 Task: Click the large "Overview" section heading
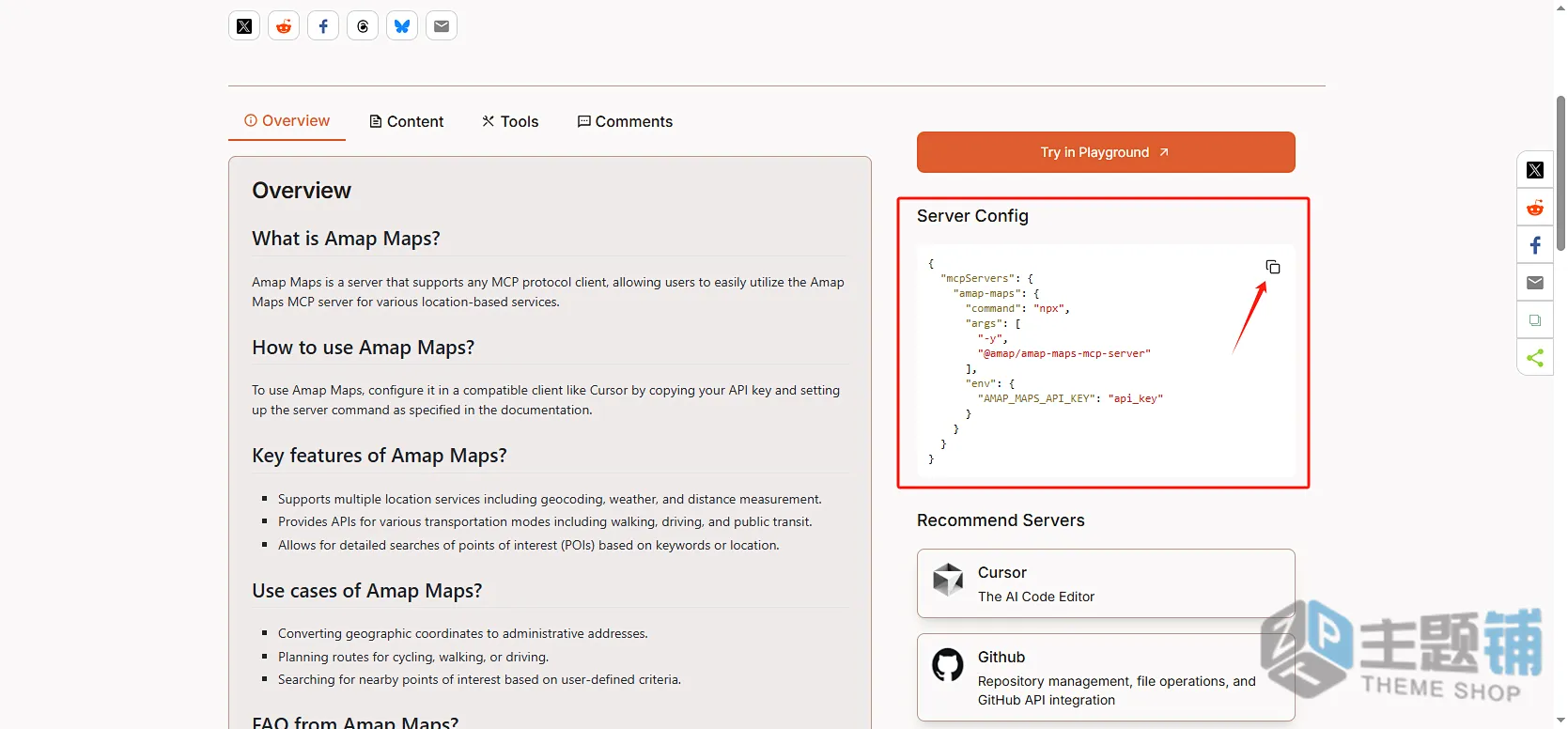[x=302, y=191]
